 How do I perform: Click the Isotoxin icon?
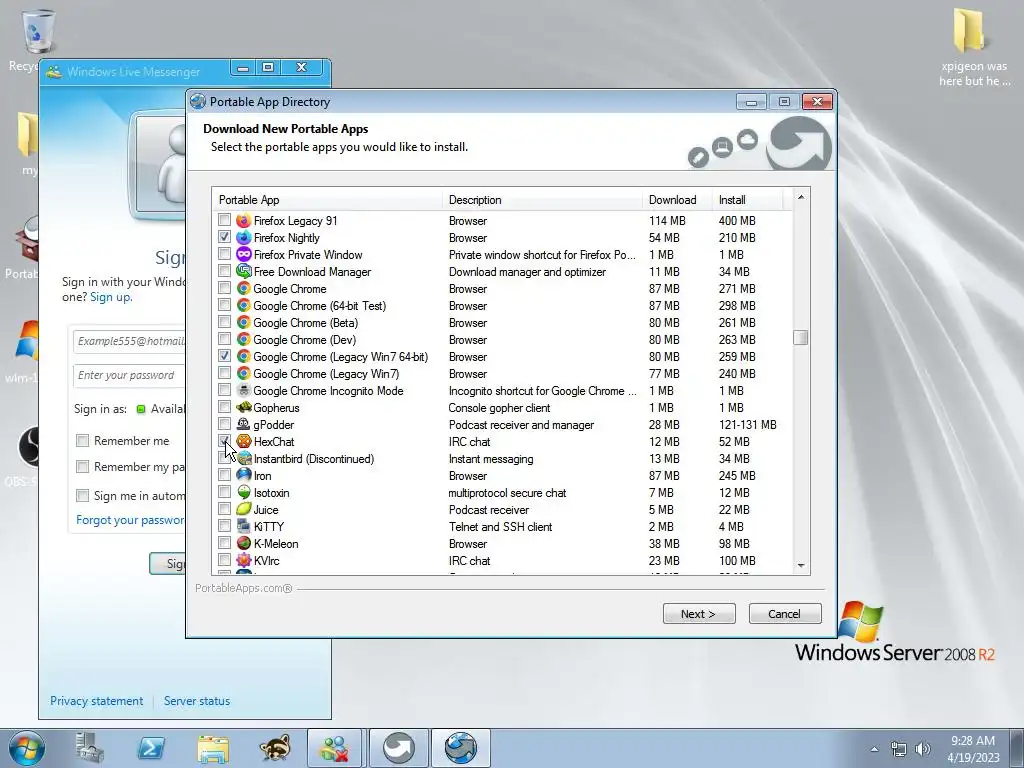click(244, 492)
